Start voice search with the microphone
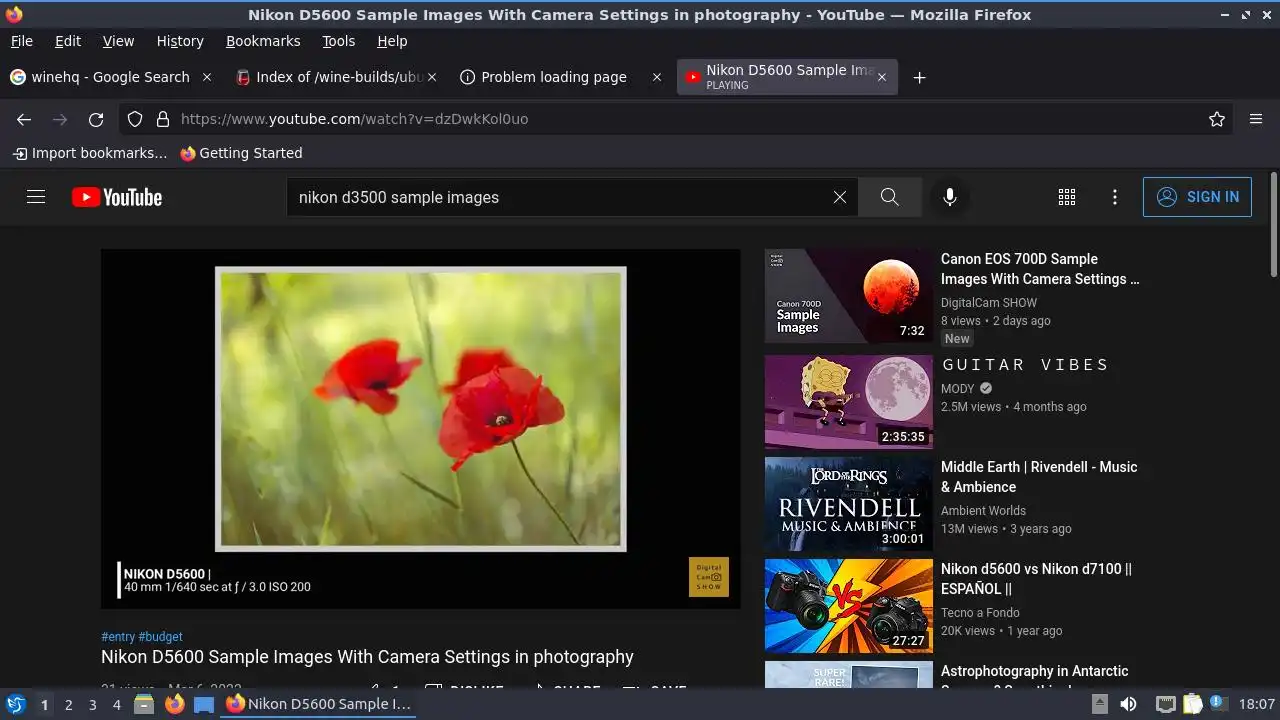This screenshot has height=720, width=1280. coord(950,197)
